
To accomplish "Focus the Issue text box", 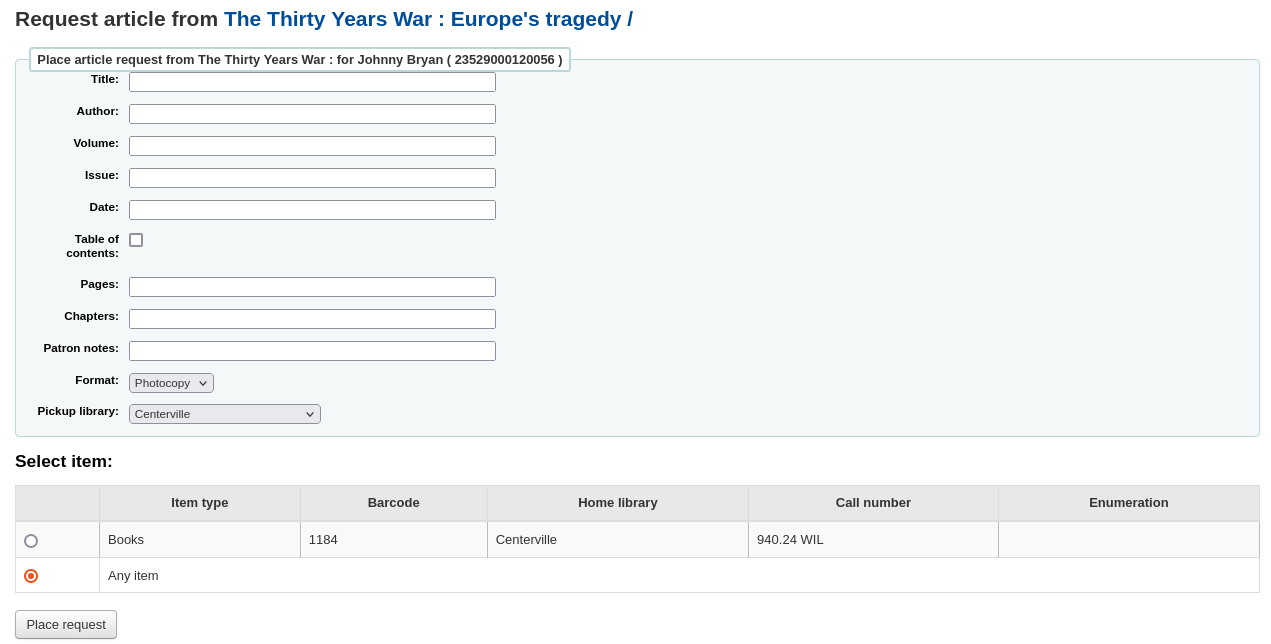I will (311, 177).
